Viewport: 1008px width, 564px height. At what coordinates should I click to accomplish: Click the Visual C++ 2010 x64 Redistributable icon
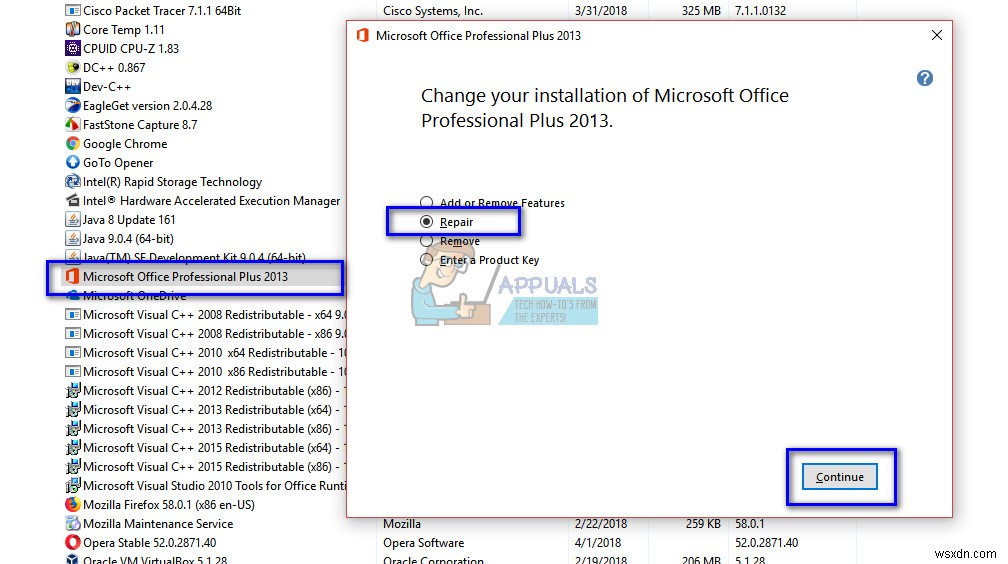[73, 352]
